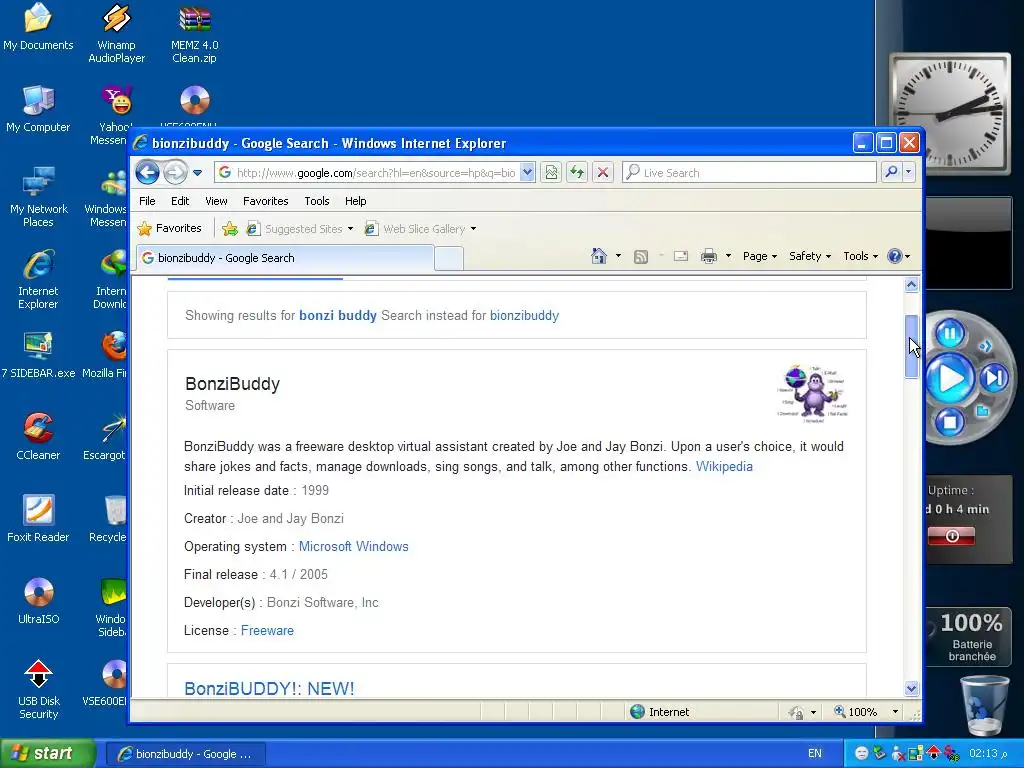
Task: Click the Live Search magnifier button
Action: pos(891,172)
